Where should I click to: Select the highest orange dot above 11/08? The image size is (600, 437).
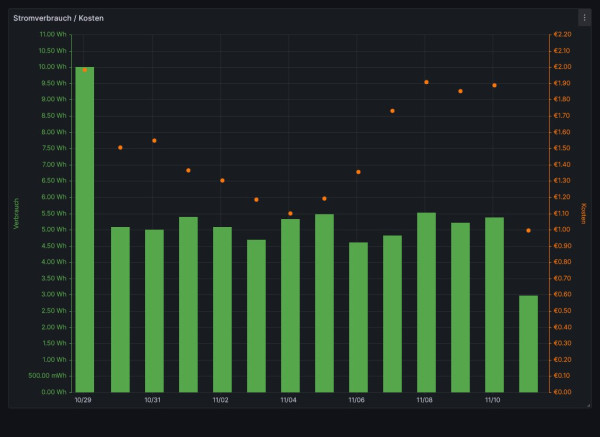426,82
